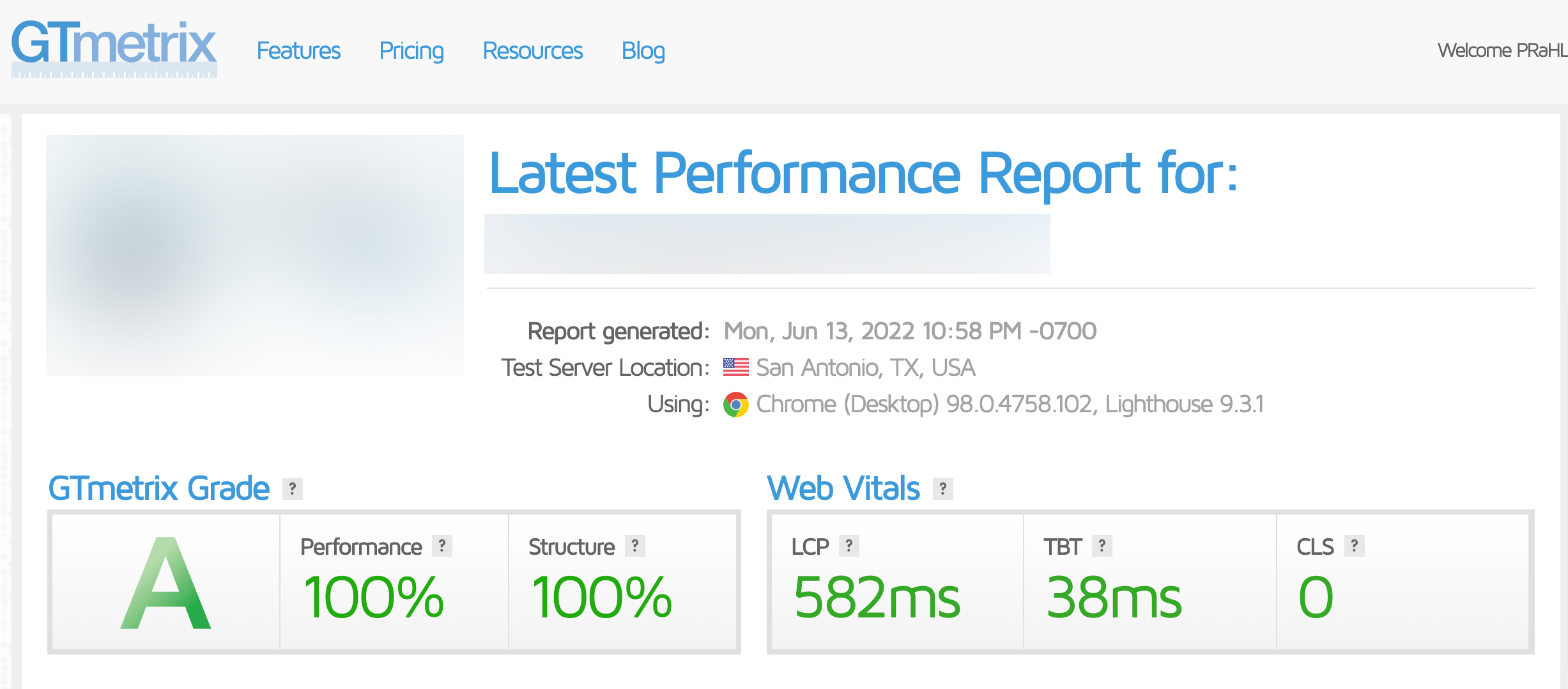Click the large A grade letter
The height and width of the screenshot is (689, 1568).
165,583
